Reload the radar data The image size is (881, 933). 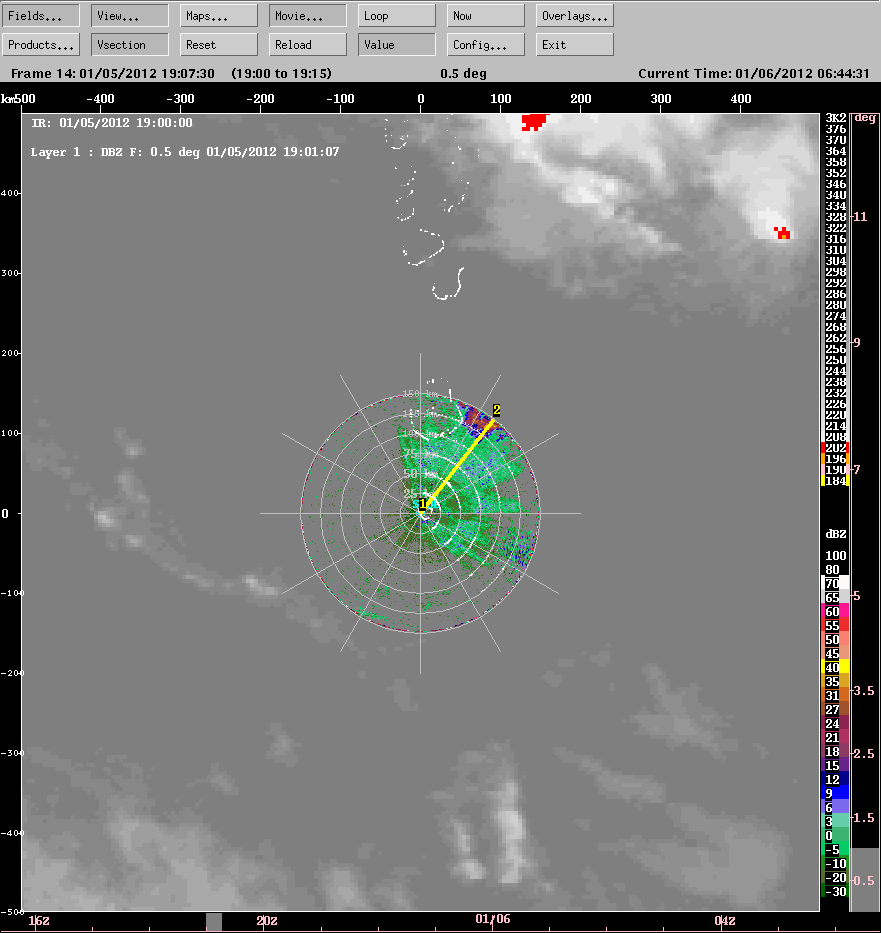pos(306,44)
